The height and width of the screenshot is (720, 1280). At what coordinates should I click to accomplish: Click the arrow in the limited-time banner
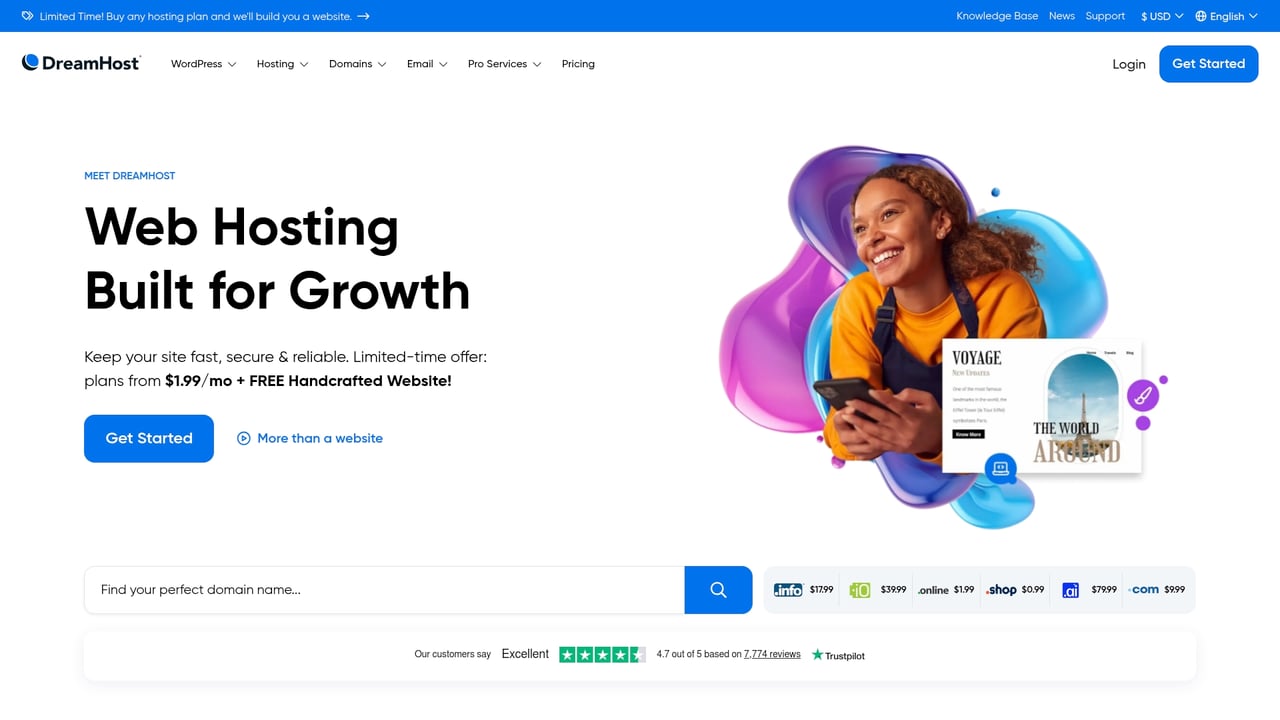click(x=362, y=16)
